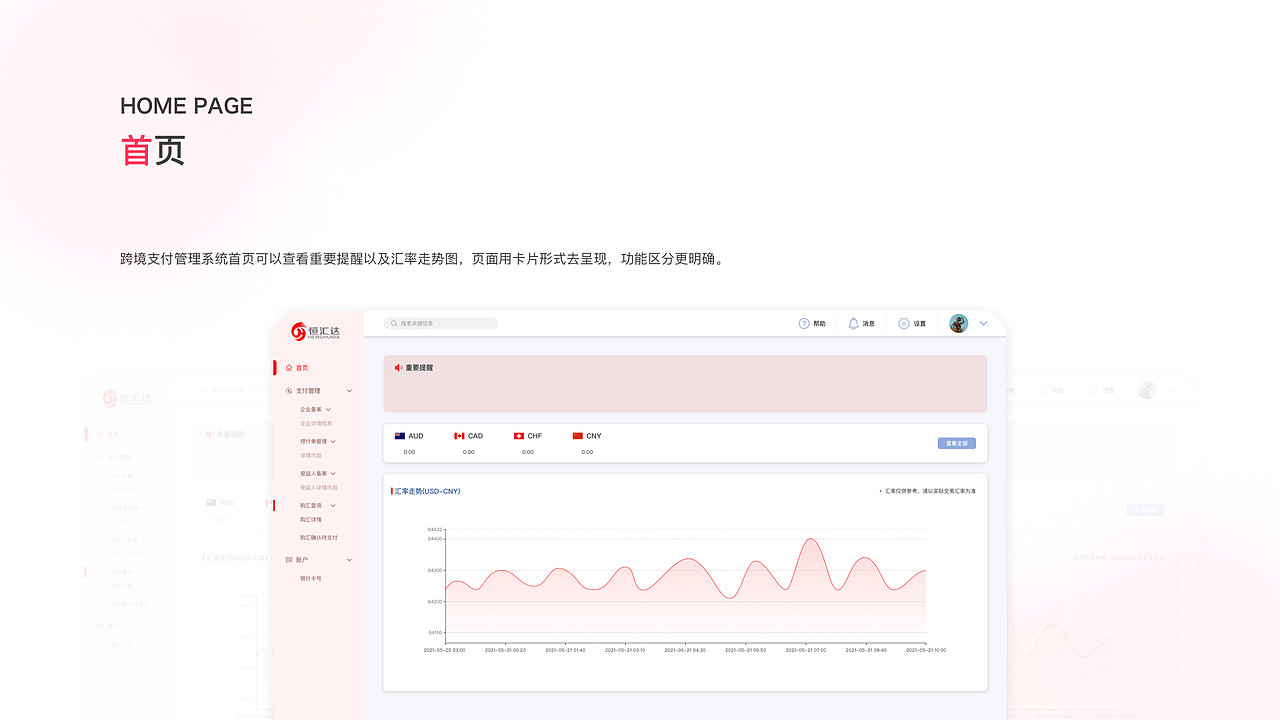1280x720 pixels.
Task: Click the user avatar picture
Action: pyautogui.click(x=958, y=323)
